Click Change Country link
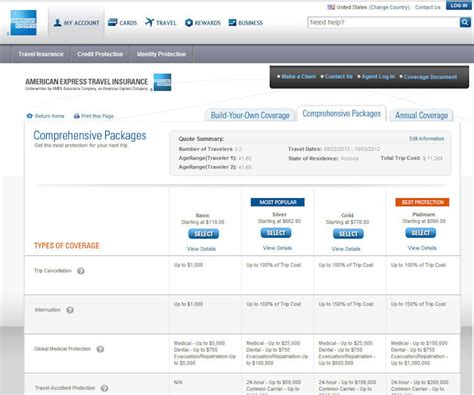 [390, 7]
